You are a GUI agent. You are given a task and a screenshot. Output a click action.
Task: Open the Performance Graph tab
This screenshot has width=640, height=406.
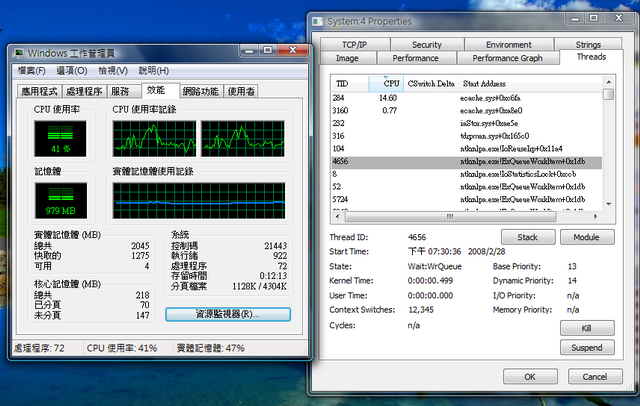pos(507,58)
